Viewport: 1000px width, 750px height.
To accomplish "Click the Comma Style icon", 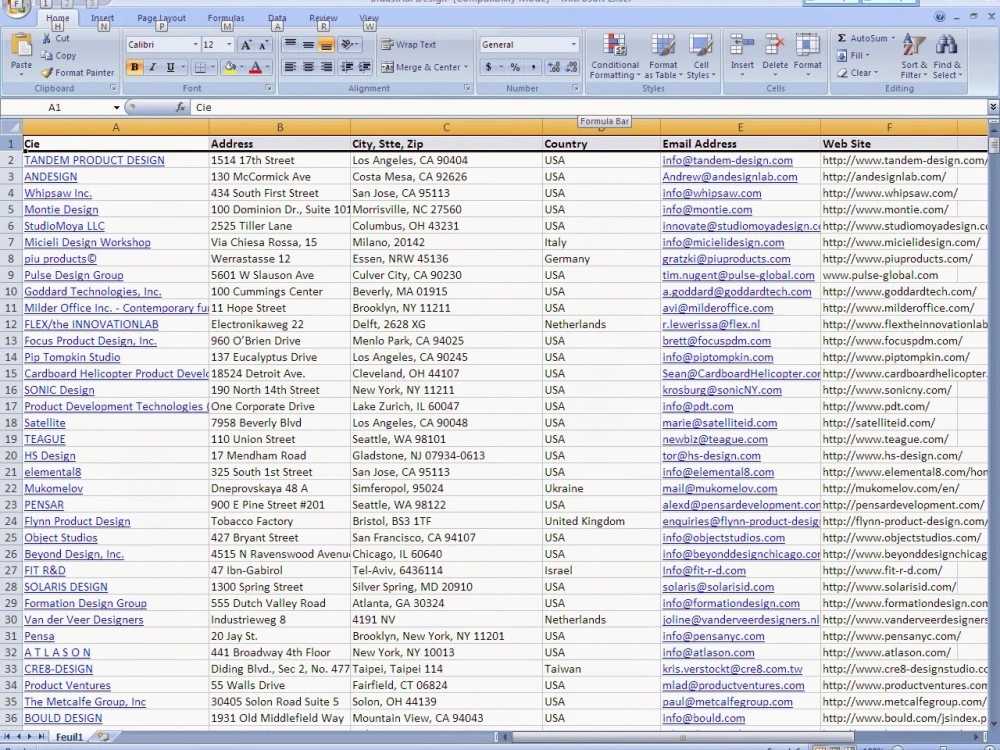I will 533,67.
